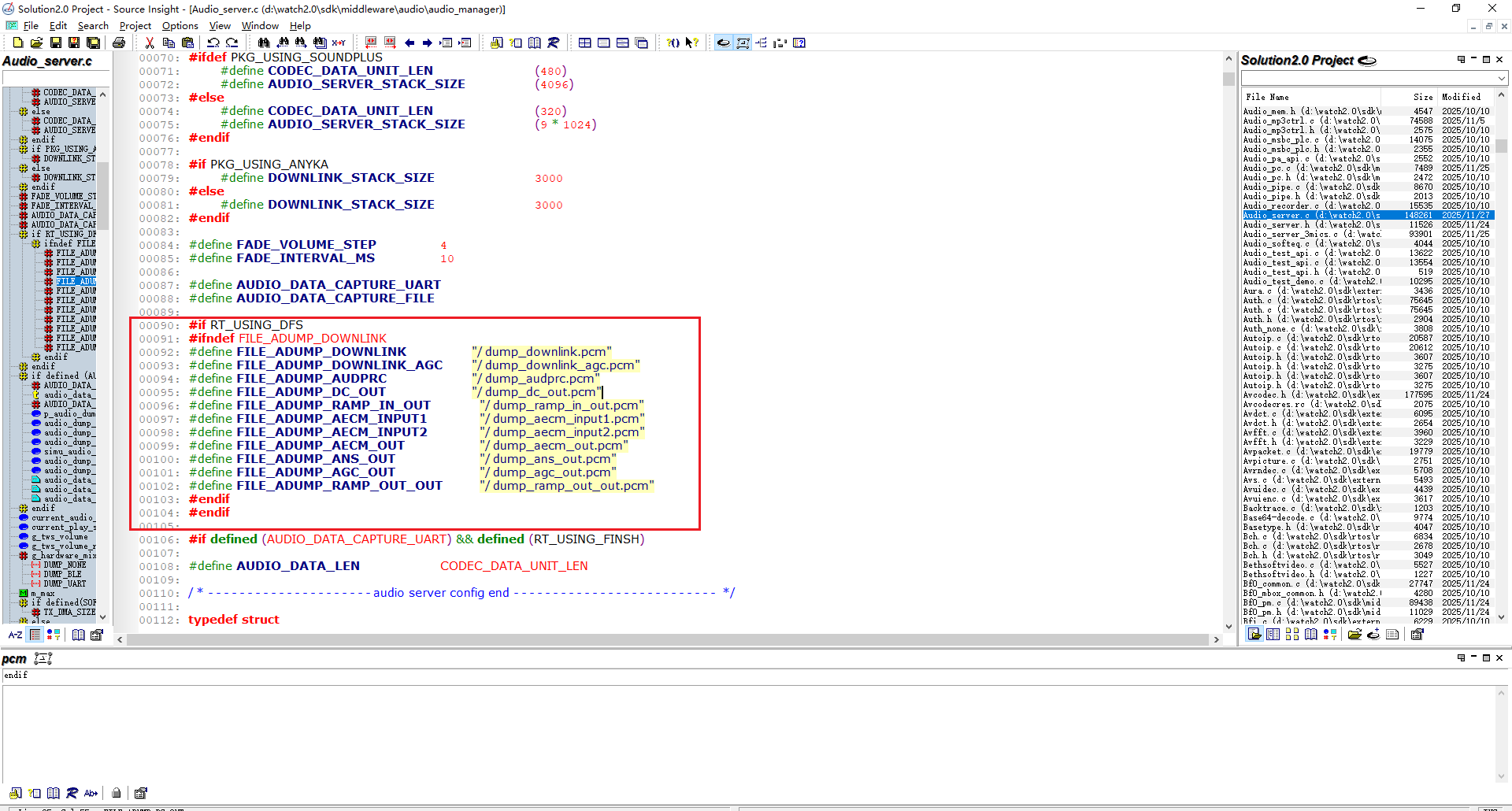Viewport: 1512px width, 811px height.
Task: Click the Copy icon on the toolbar
Action: pyautogui.click(x=168, y=43)
